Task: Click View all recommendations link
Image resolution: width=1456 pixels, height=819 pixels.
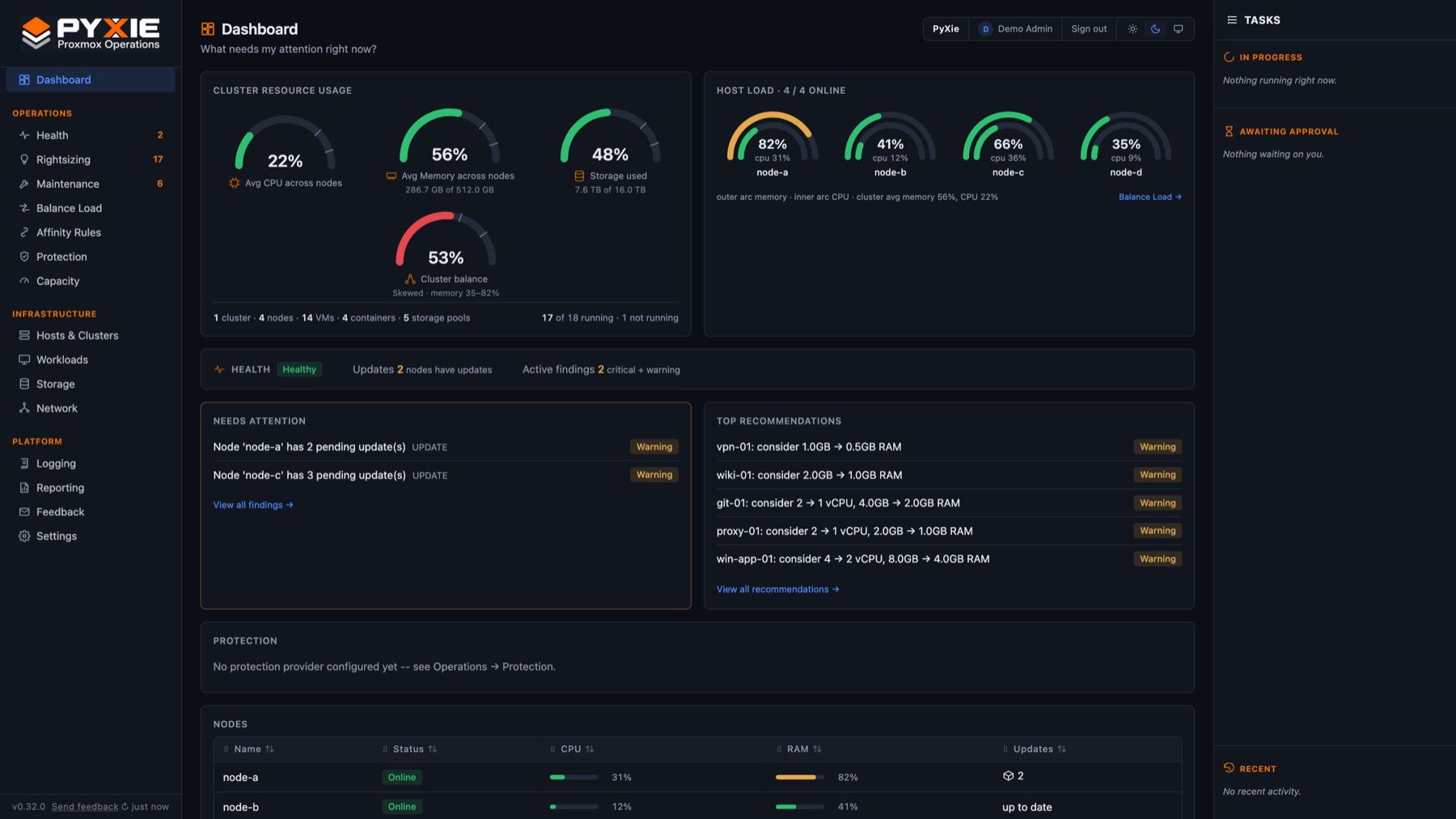Action: [x=778, y=589]
